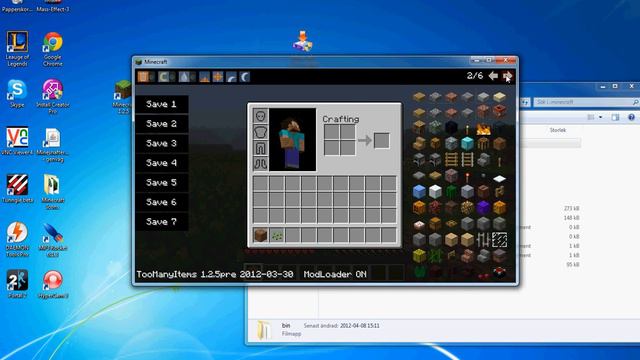The image size is (640, 360).
Task: Pick the carved pumpkin block
Action: click(419, 207)
